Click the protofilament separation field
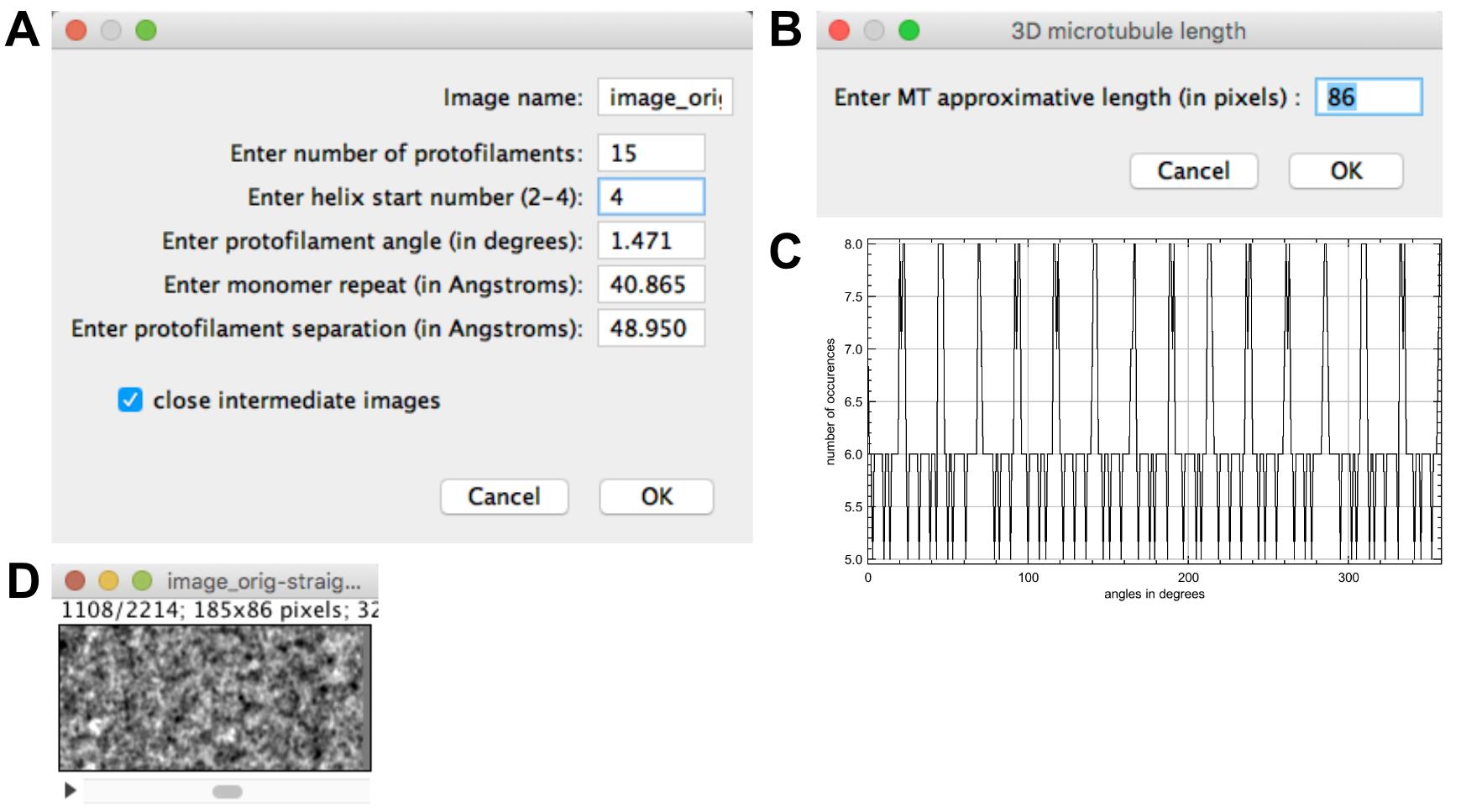Image resolution: width=1461 pixels, height=812 pixels. pos(651,327)
